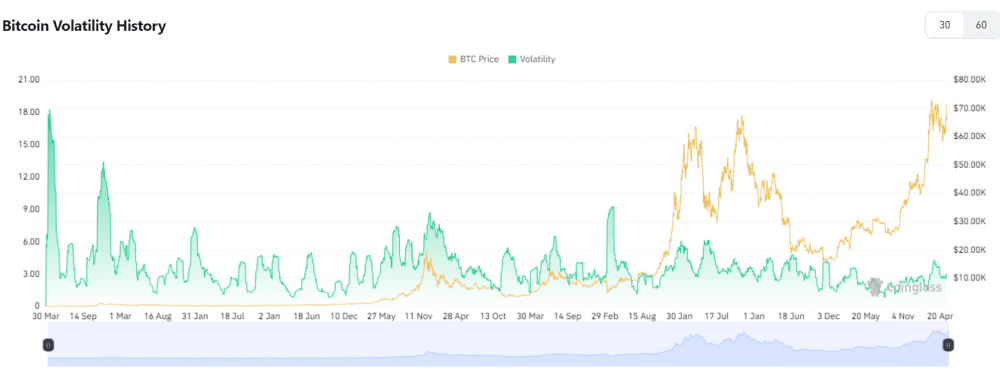Click the 31 Jan x-axis label
1000x389 pixels.
tap(195, 316)
